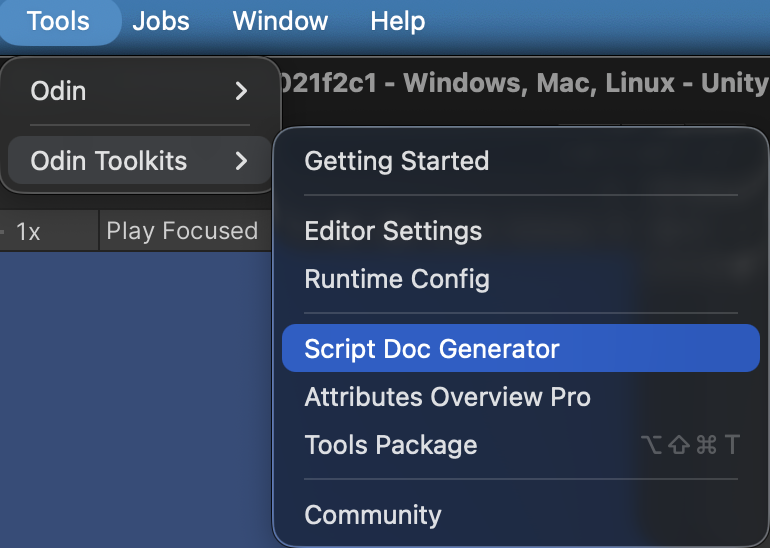Open the Jobs menu
Viewport: 770px width, 548px height.
pyautogui.click(x=161, y=22)
